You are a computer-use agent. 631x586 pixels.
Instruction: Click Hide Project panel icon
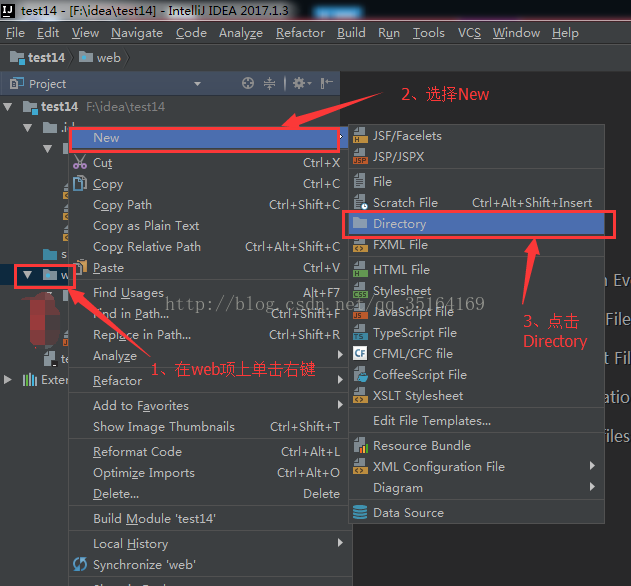pyautogui.click(x=326, y=83)
